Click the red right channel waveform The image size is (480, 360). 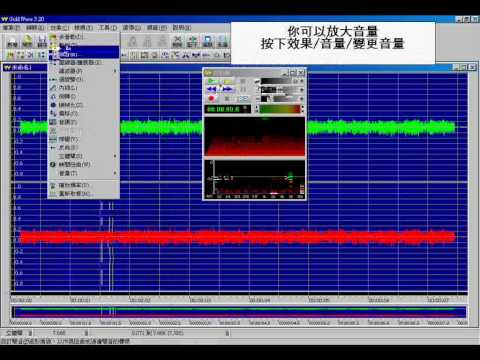[x=238, y=237]
